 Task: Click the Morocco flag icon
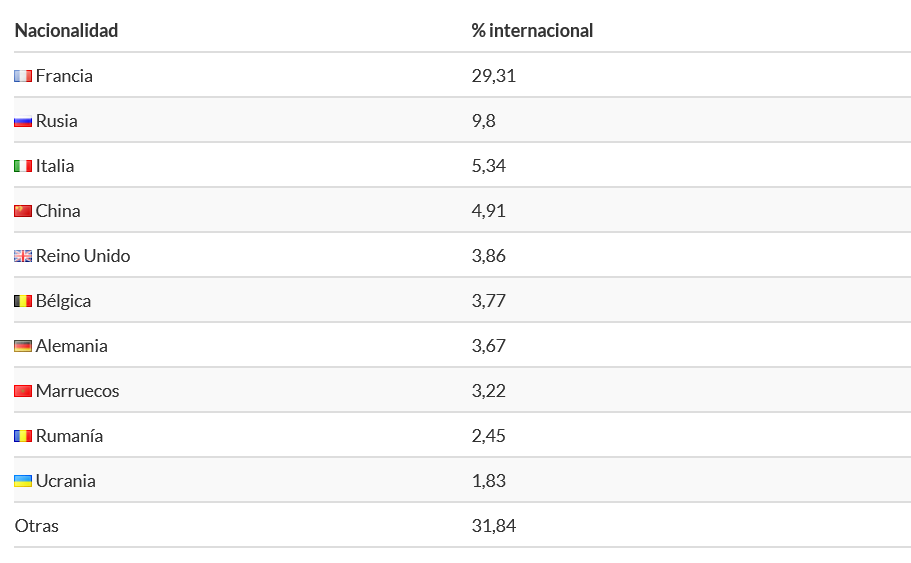click(23, 391)
